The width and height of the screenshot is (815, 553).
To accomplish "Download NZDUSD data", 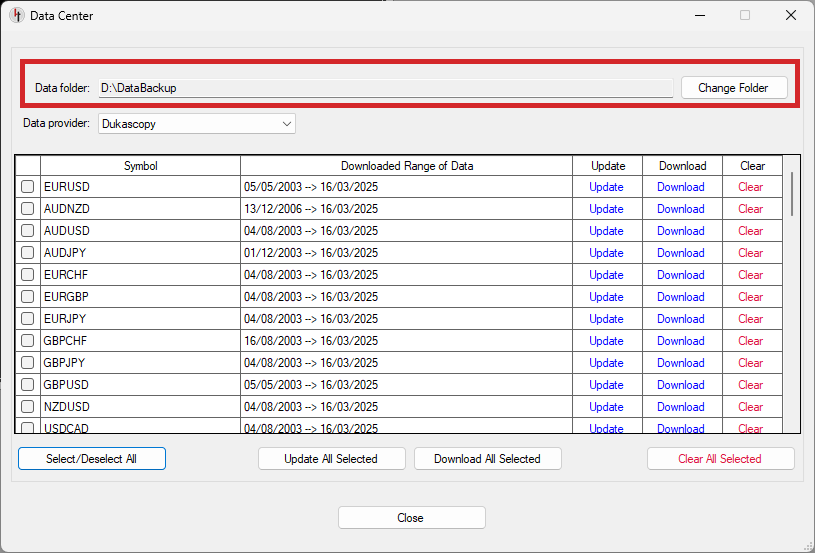I will 681,406.
